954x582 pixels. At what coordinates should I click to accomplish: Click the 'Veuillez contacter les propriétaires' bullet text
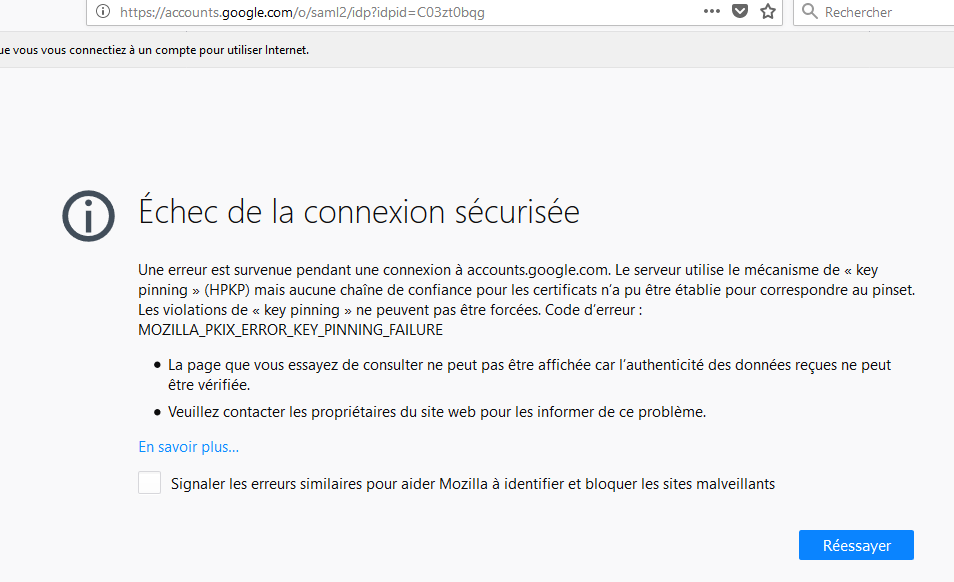coord(437,412)
